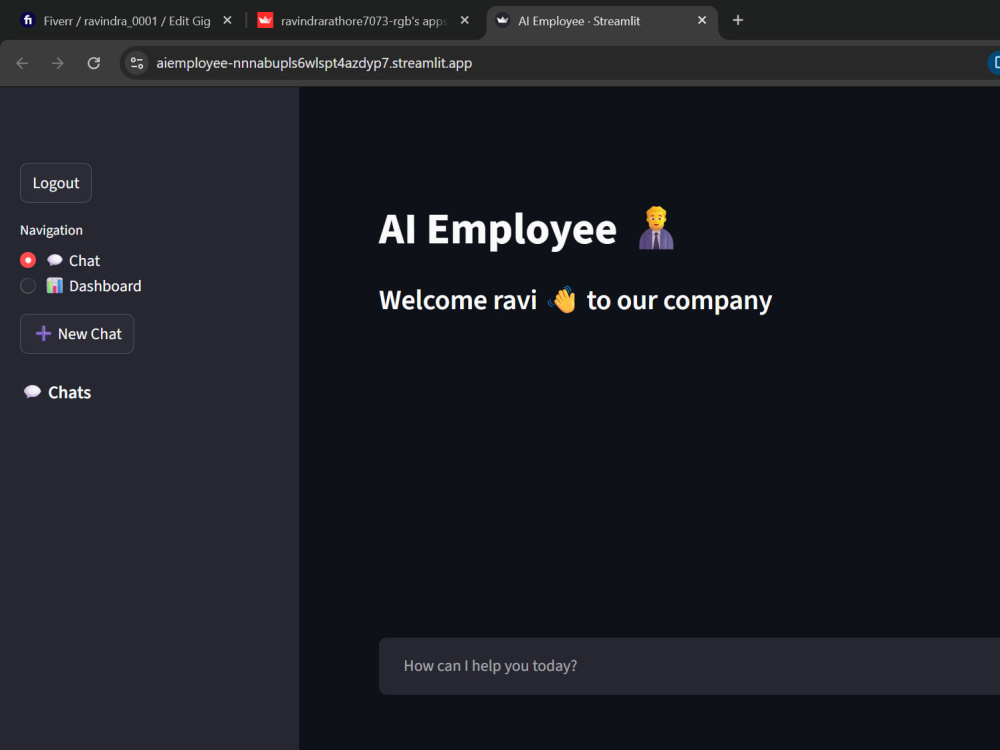Go forward with the browser forward arrow
The width and height of the screenshot is (1000, 750).
click(58, 63)
